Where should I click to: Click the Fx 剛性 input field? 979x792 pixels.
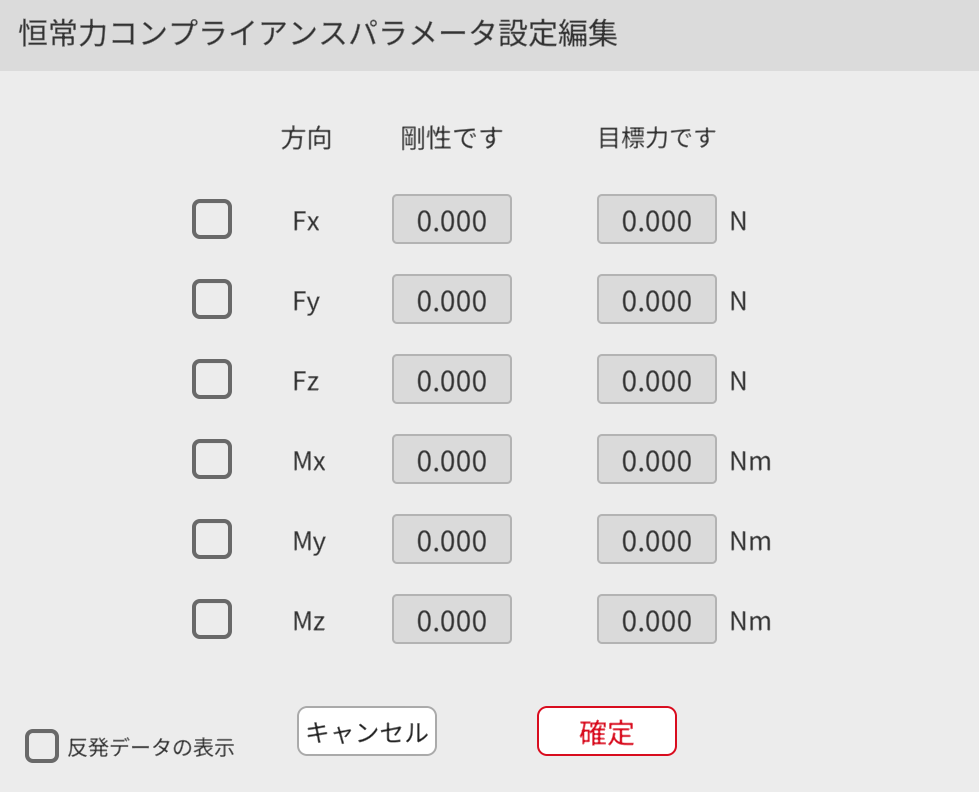tap(452, 220)
